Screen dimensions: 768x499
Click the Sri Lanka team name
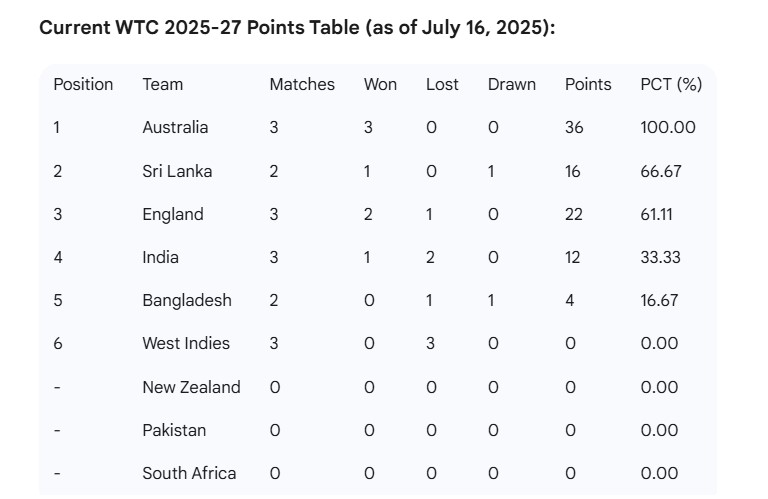coord(177,171)
